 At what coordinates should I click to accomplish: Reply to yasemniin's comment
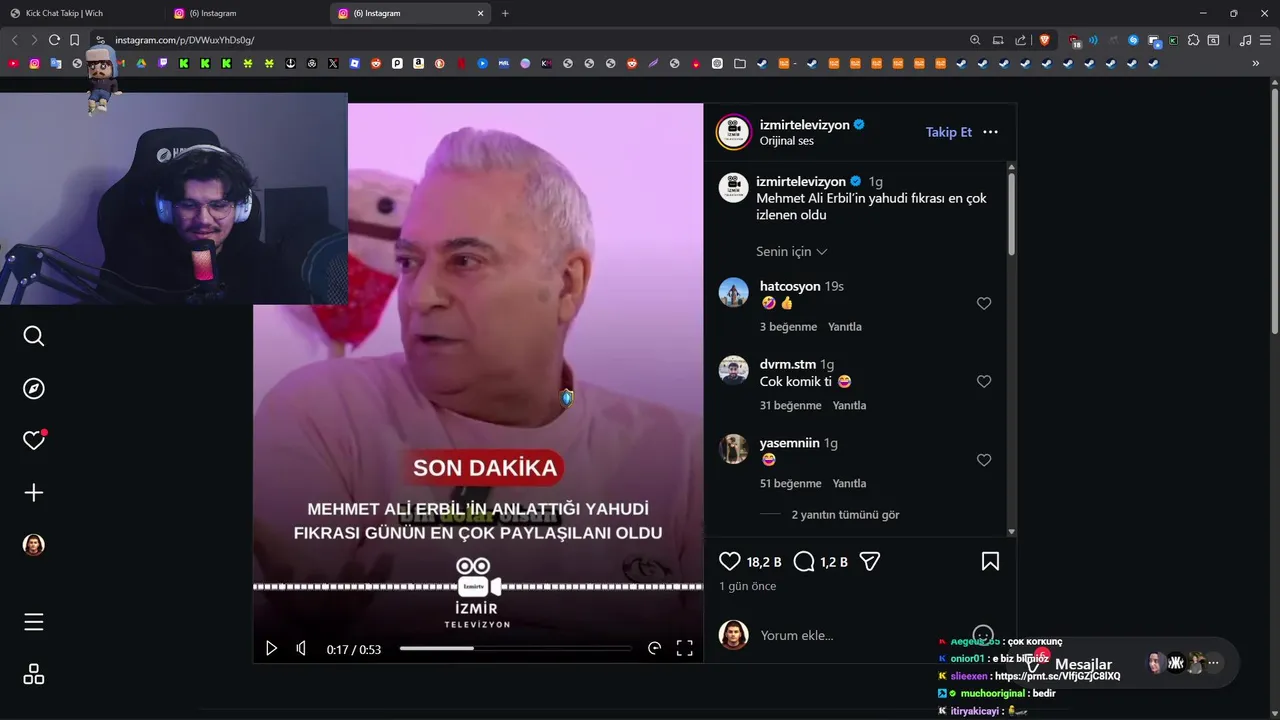coord(849,483)
